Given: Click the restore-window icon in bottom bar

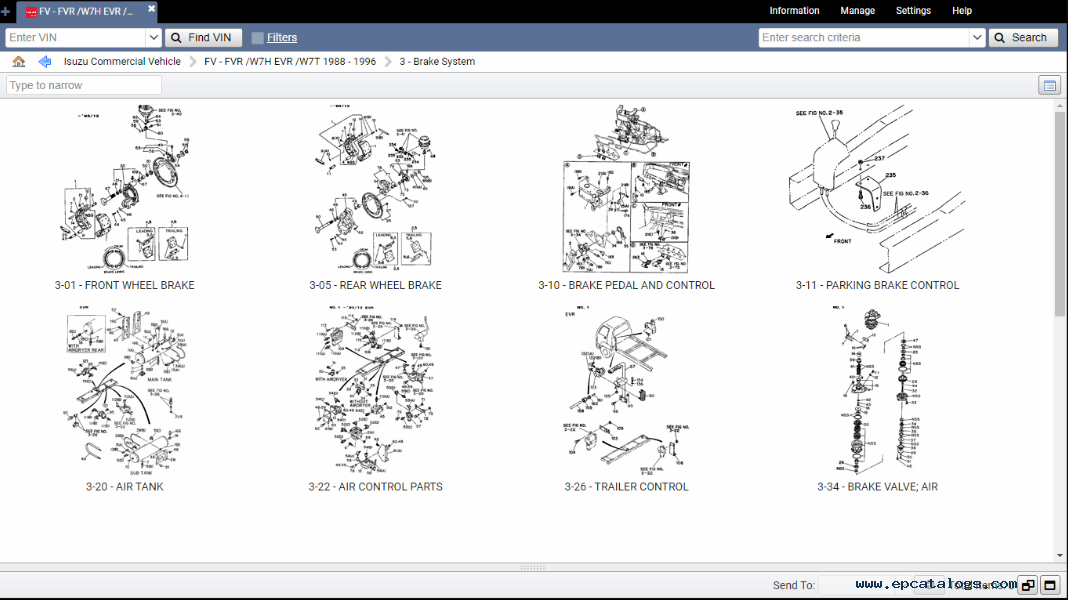Looking at the screenshot, I should click(1028, 585).
